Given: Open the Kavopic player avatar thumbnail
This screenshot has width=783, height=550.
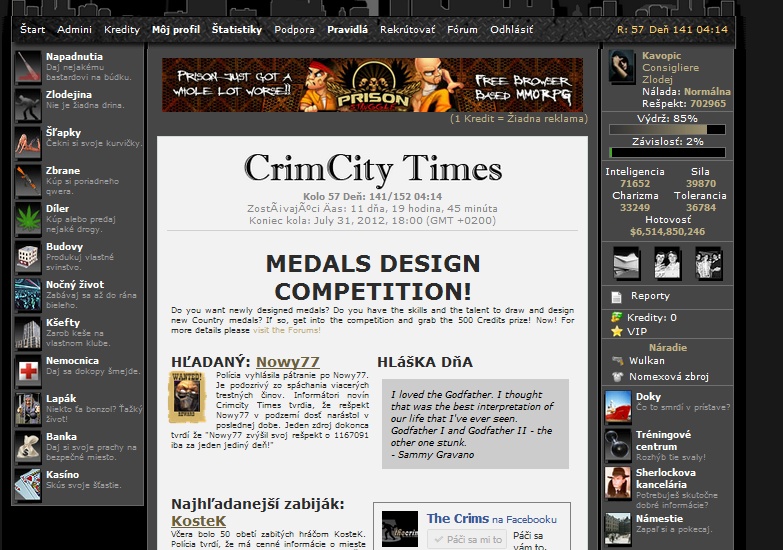Looking at the screenshot, I should (623, 67).
